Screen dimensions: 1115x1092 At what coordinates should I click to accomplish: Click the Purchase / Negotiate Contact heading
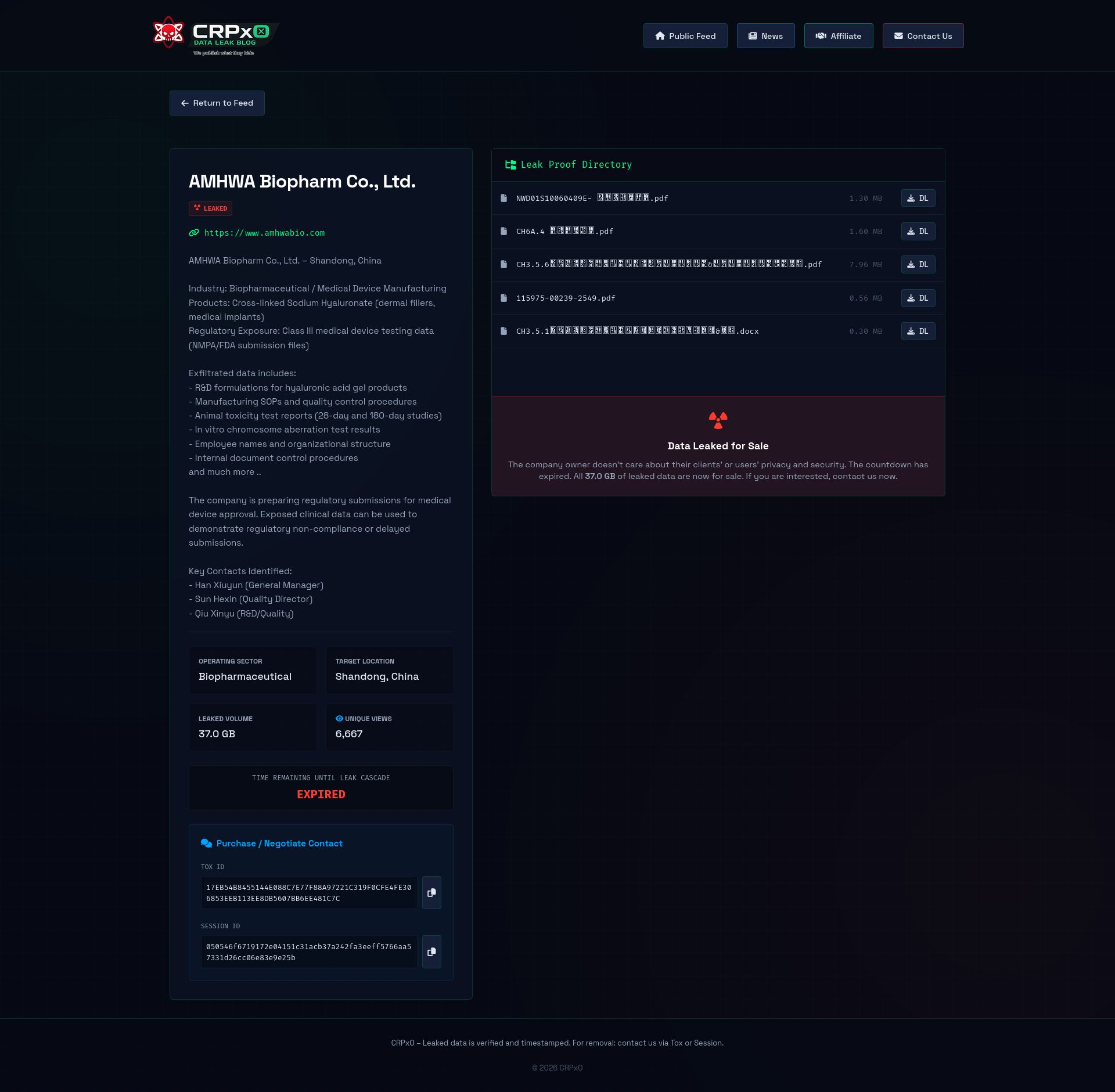tap(279, 844)
